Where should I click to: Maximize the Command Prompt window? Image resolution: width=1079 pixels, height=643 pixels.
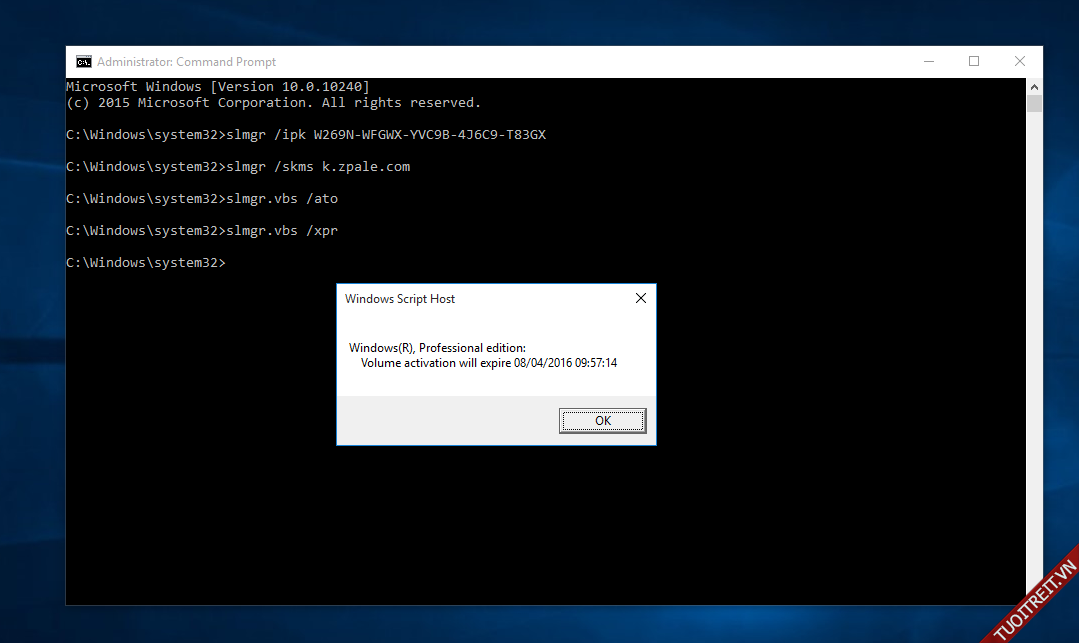click(x=973, y=62)
